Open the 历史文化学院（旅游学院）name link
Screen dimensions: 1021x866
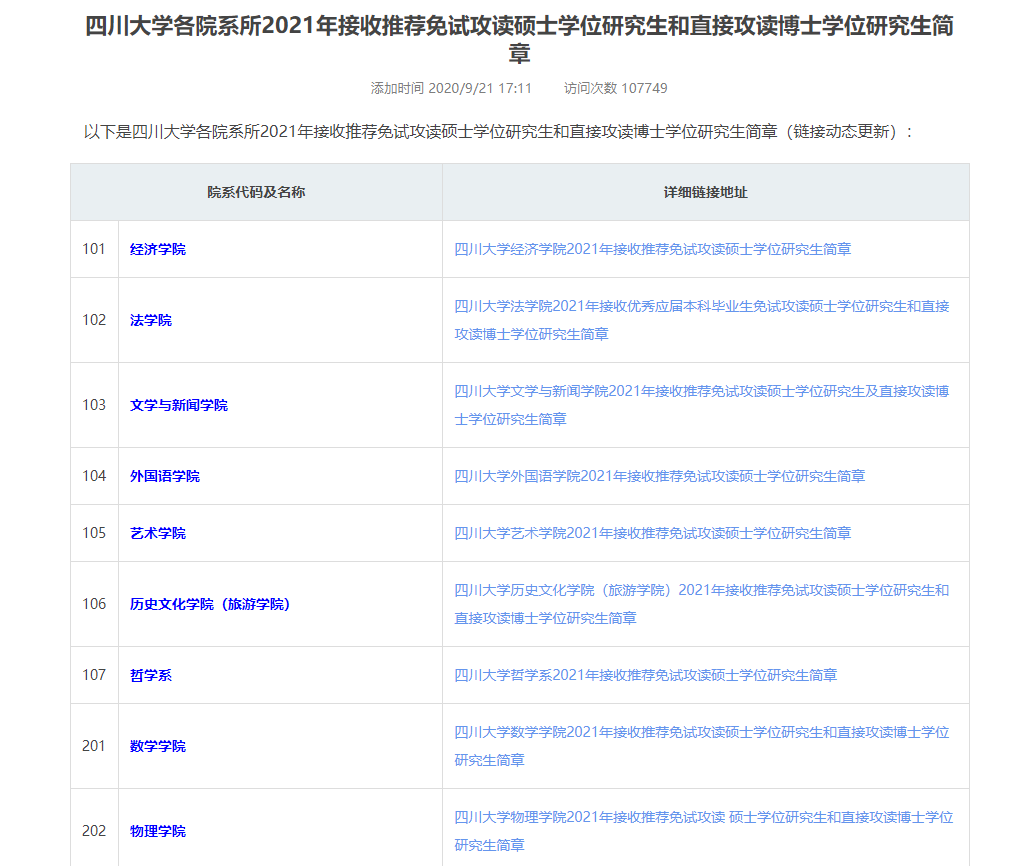(x=210, y=604)
